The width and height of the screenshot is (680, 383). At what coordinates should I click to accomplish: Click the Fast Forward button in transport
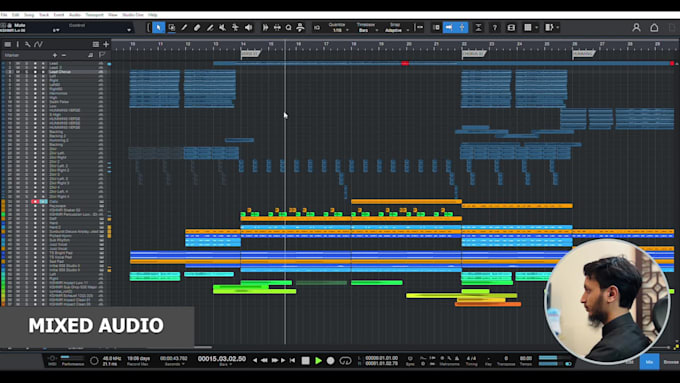pos(275,360)
